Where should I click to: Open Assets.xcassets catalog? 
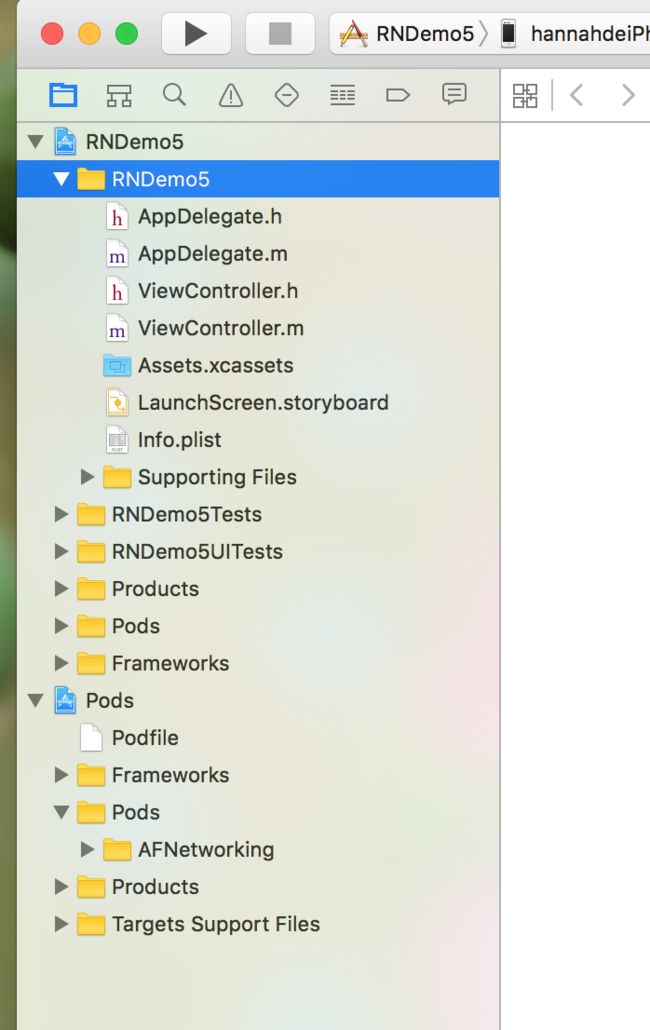(215, 365)
